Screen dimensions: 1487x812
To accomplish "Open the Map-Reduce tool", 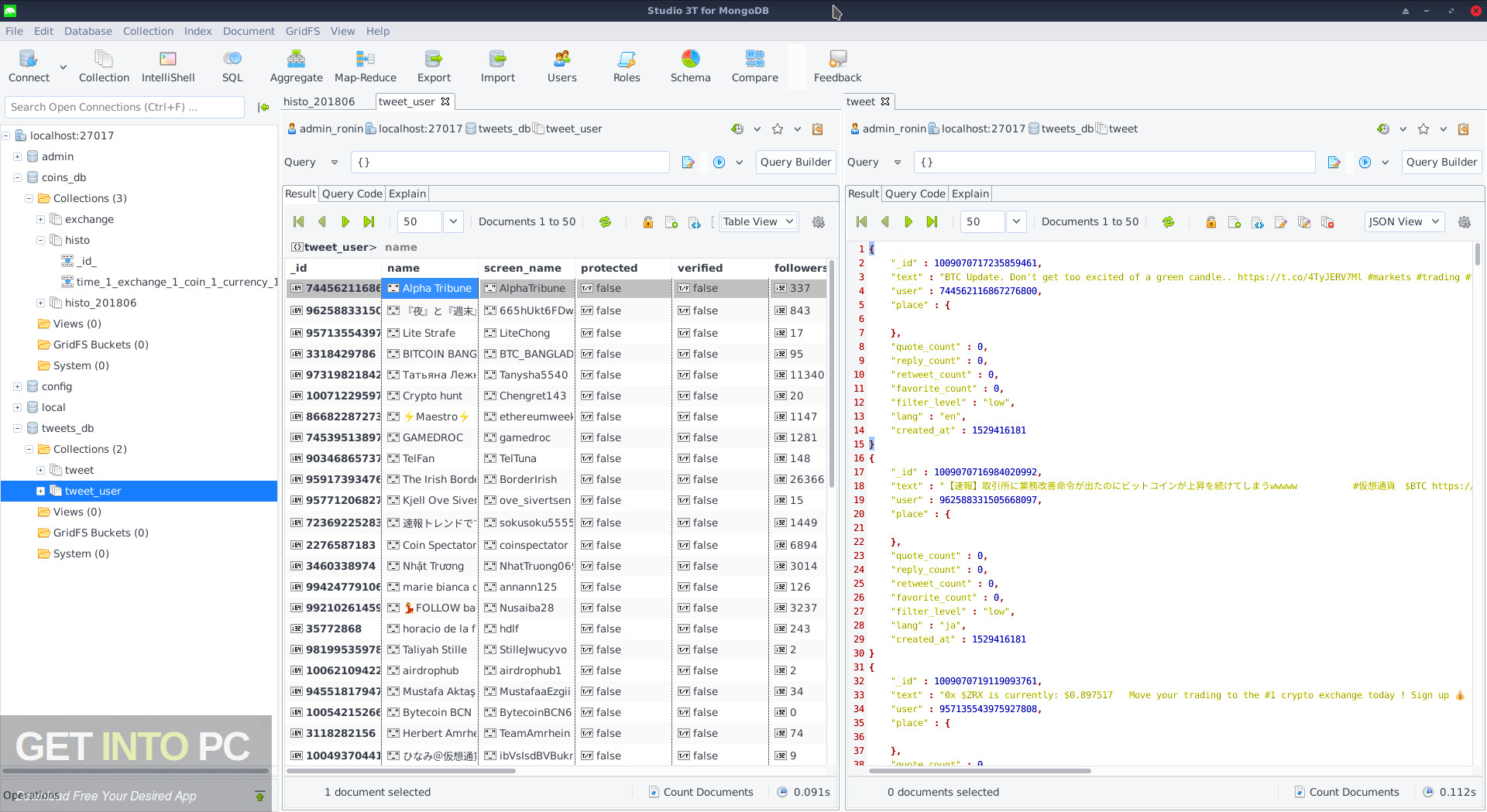I will pyautogui.click(x=365, y=66).
